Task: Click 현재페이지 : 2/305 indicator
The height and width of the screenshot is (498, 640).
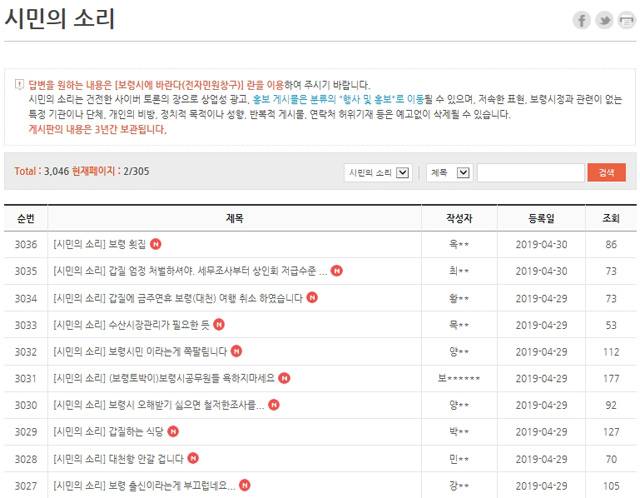Action: point(111,171)
